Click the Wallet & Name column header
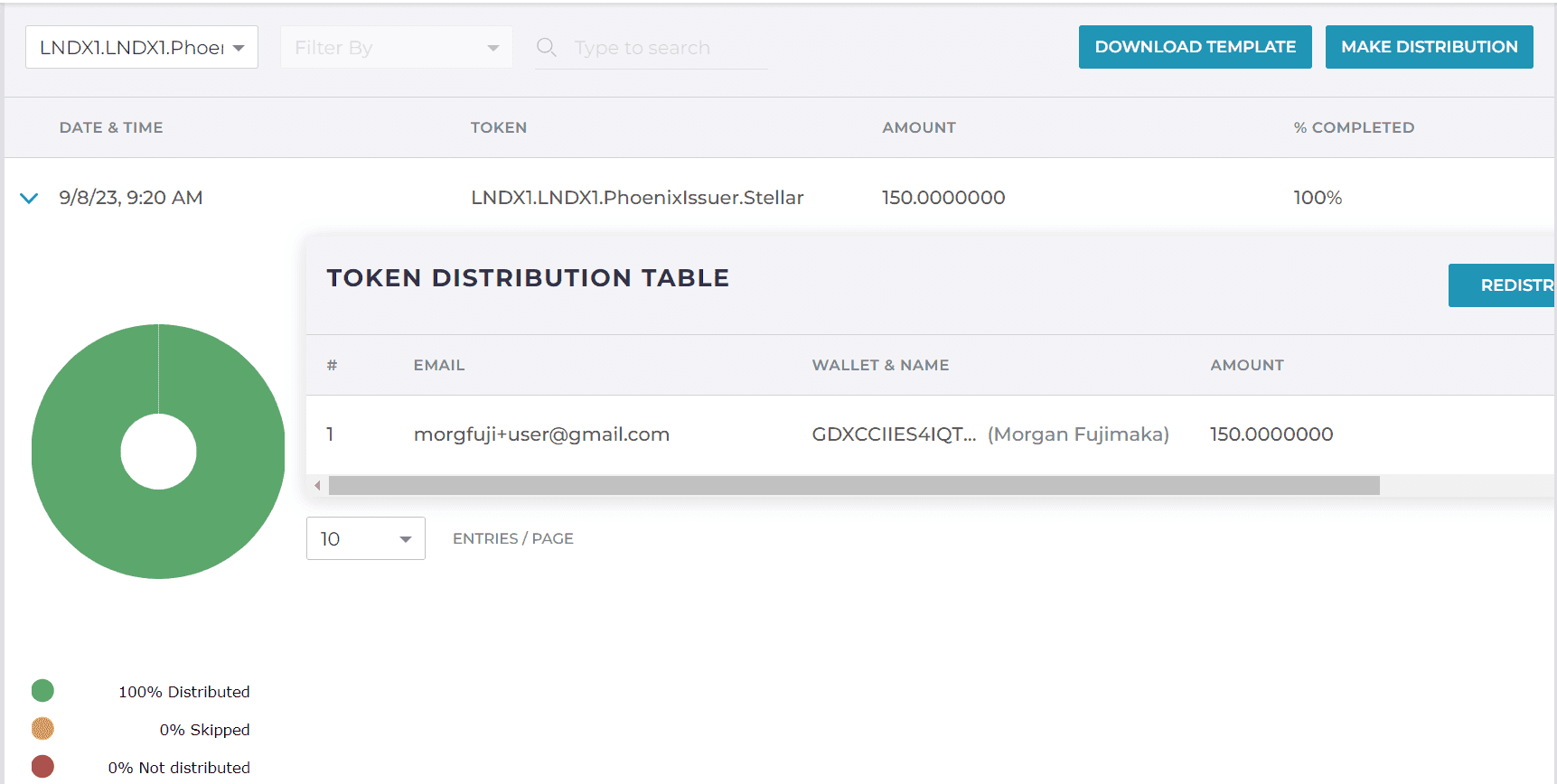This screenshot has height=784, width=1557. pyautogui.click(x=879, y=365)
